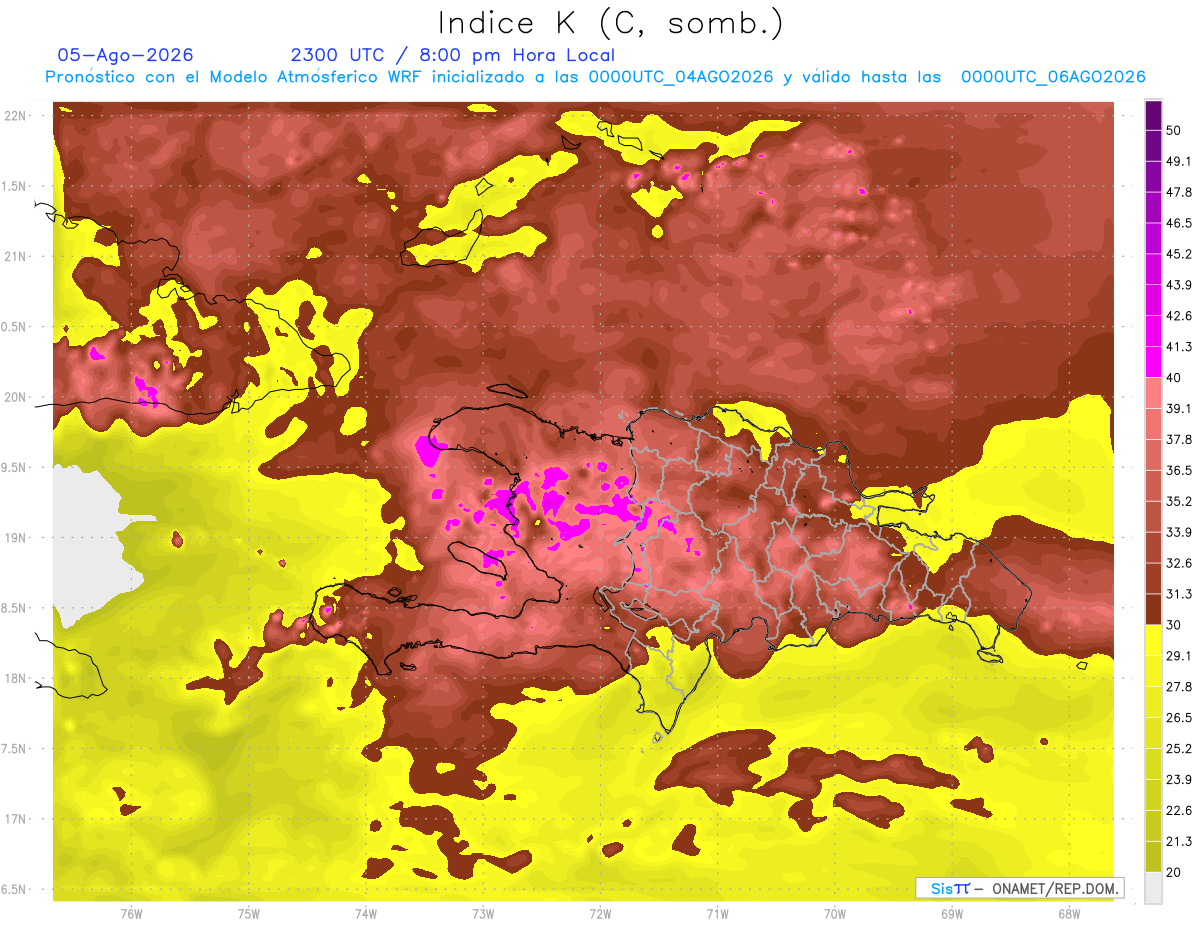Viewport: 1200px width, 927px height.
Task: Click the '47.8' colorbar label
Action: (x=1179, y=191)
